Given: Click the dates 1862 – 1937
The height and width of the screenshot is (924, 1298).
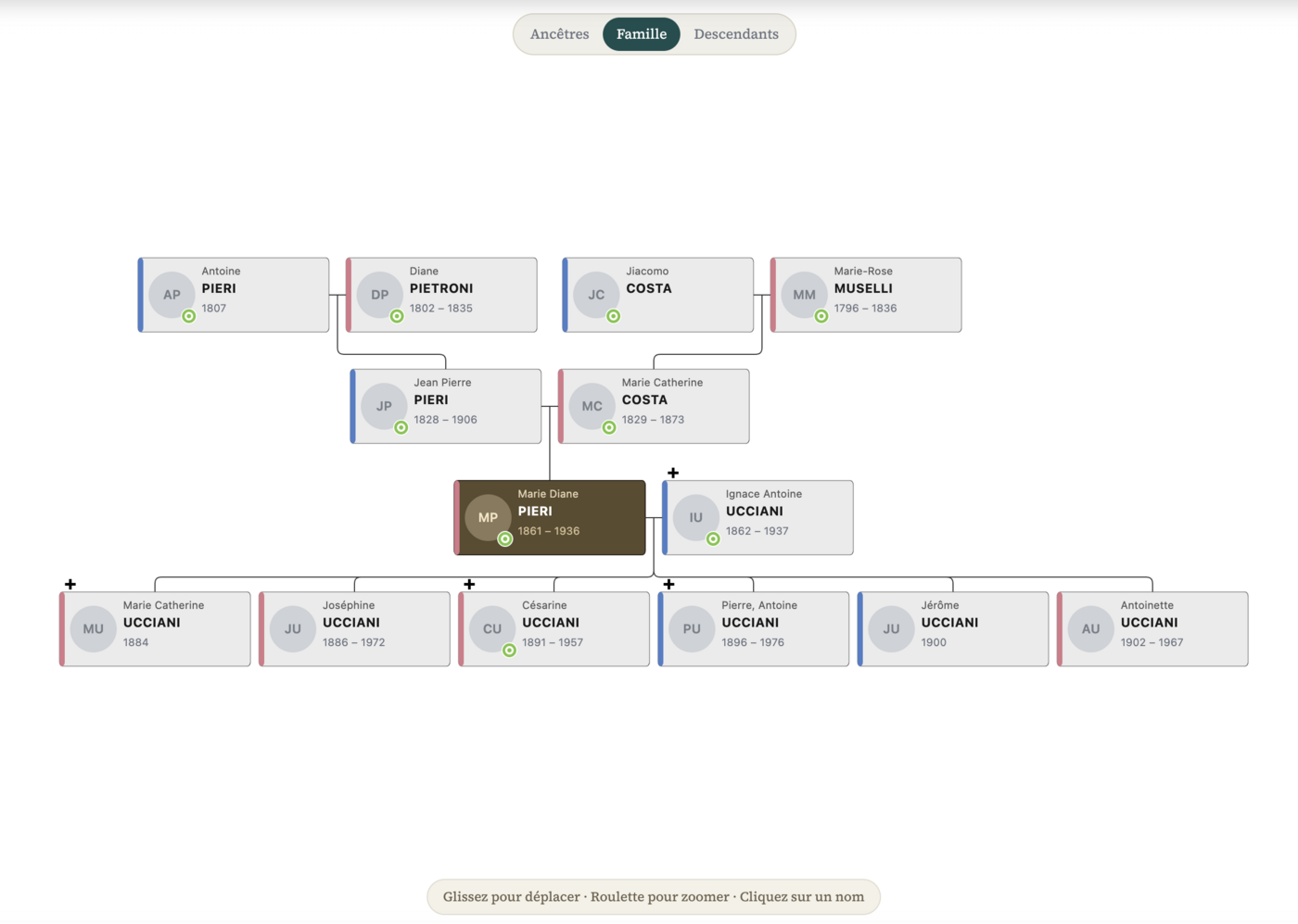Looking at the screenshot, I should [757, 531].
